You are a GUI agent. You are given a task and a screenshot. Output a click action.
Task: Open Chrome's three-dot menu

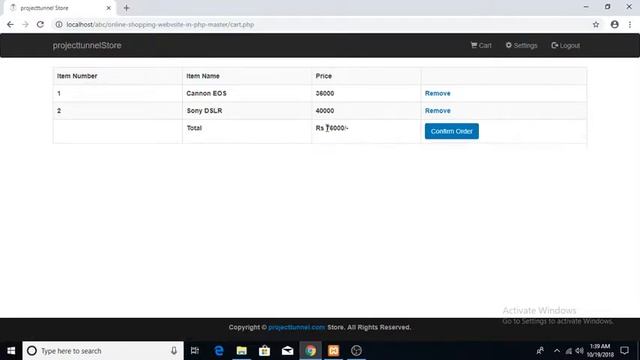click(630, 24)
